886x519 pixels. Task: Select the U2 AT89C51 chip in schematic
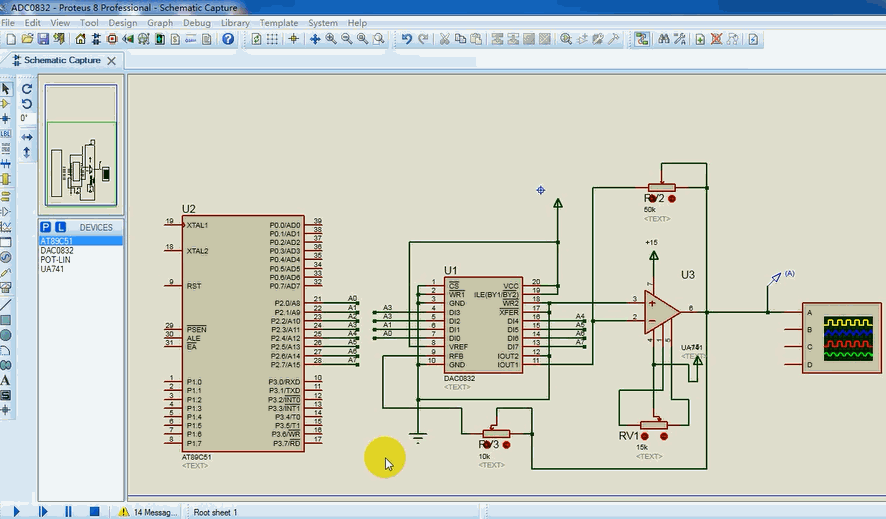coord(243,333)
